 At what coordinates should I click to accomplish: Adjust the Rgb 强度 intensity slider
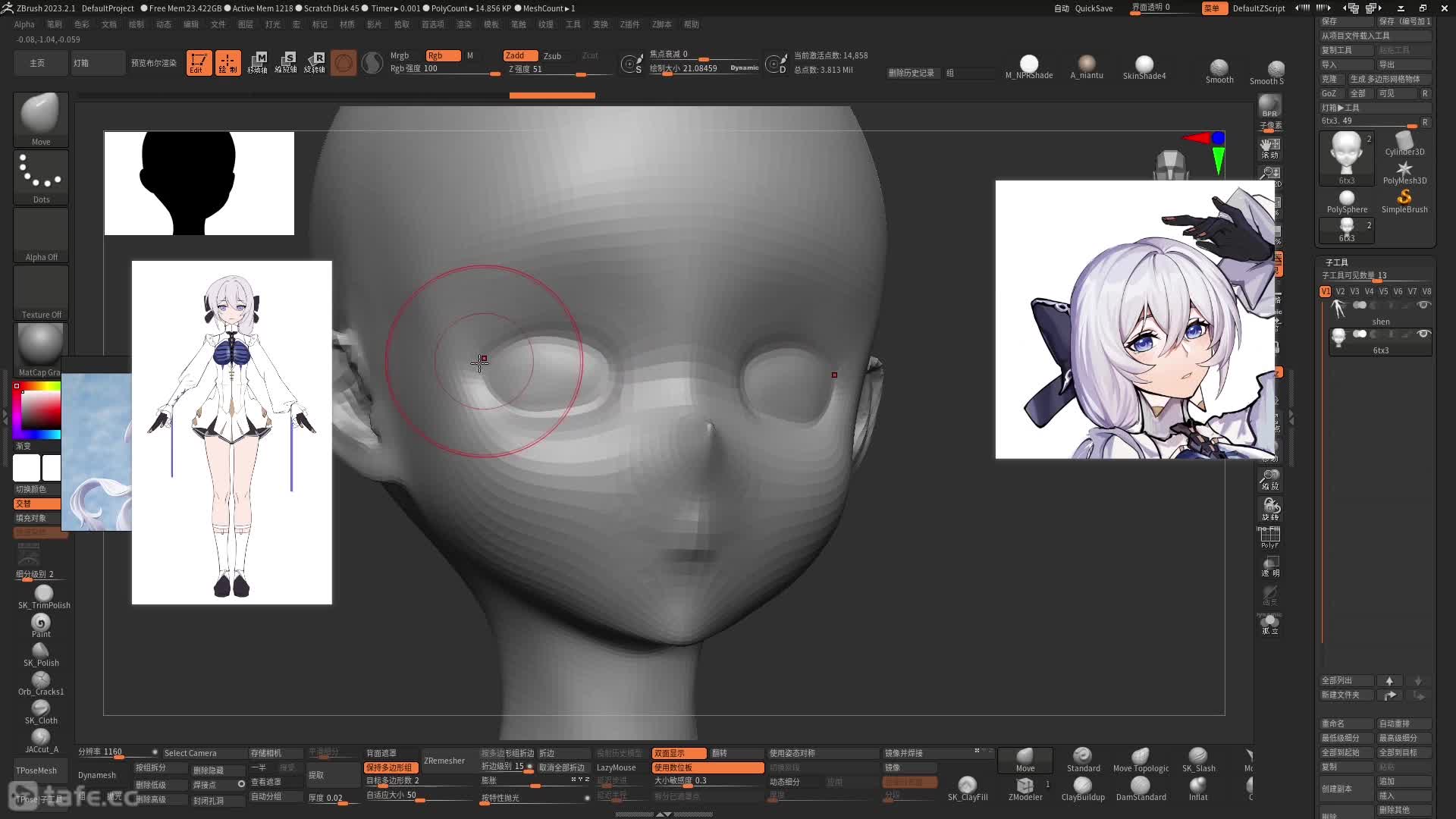click(x=444, y=69)
